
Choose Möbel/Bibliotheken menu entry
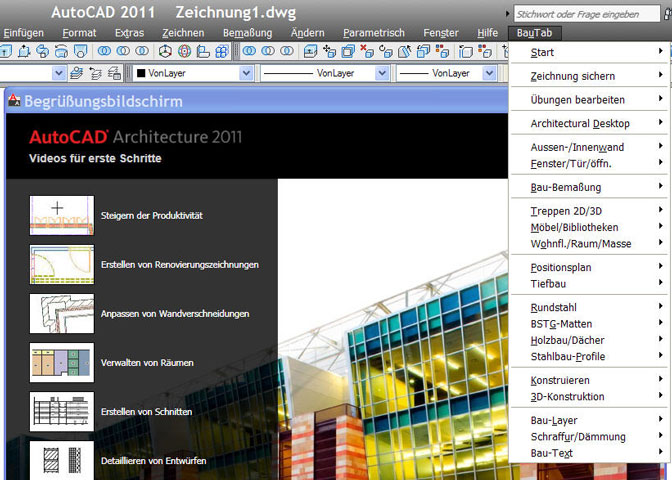[x=589, y=227]
